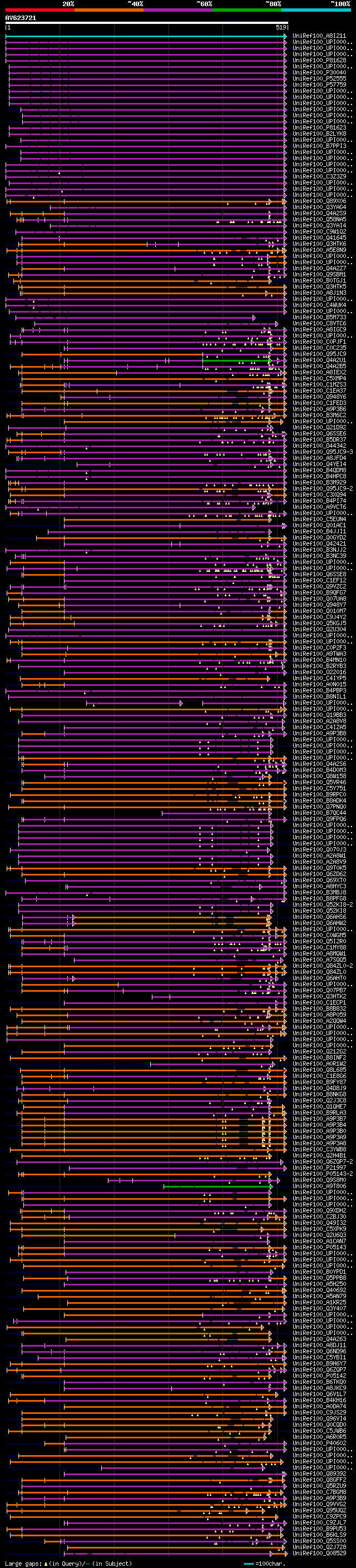Image resolution: width=356 pixels, height=1568 pixels.
Task: Select the UniRef100_C9W1Q2 label
Action: pos(319,232)
